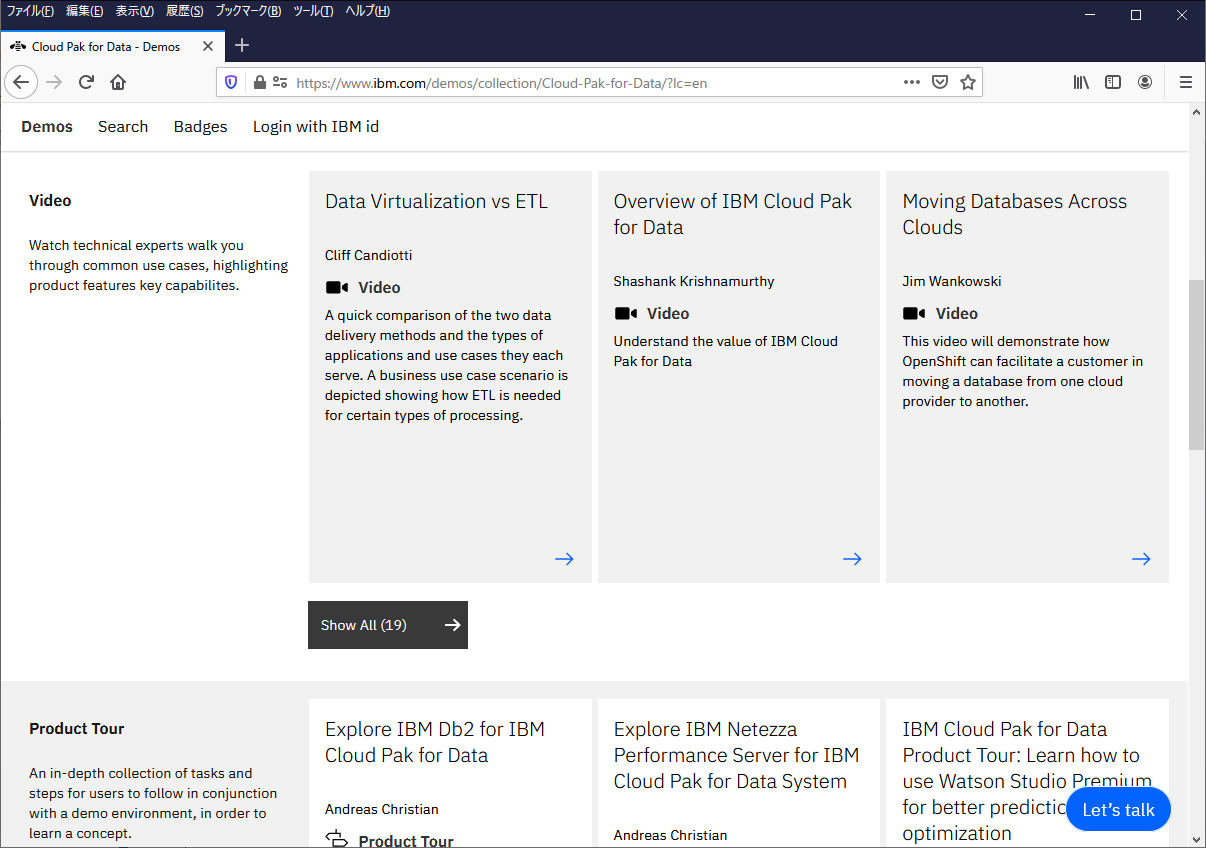
Task: Open the Firefox account profile icon
Action: tap(1145, 82)
